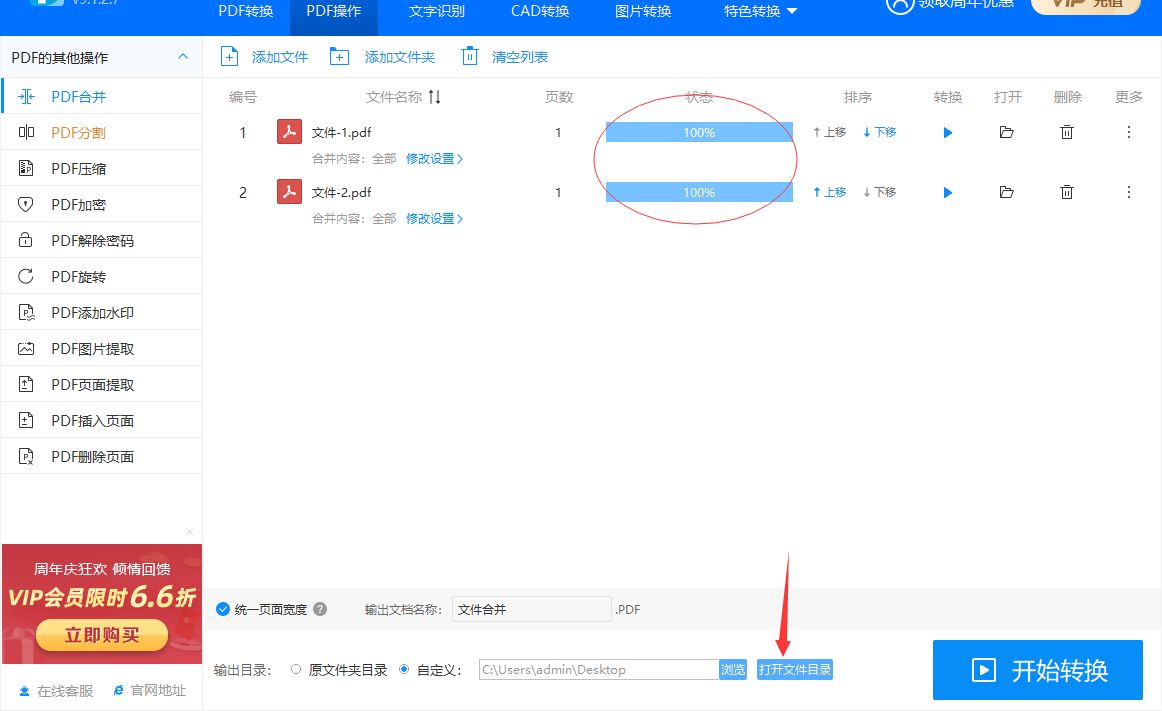
Task: Select PDF解除密码 in sidebar
Action: [x=102, y=240]
